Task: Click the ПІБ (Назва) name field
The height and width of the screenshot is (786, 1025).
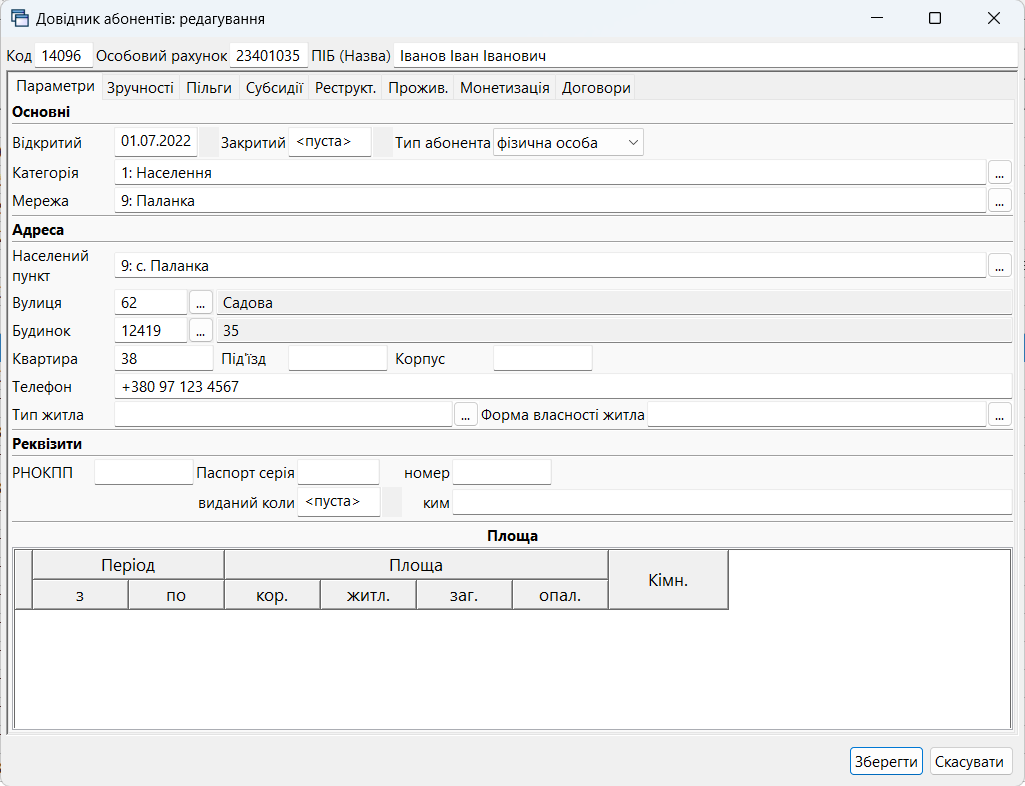Action: tap(705, 56)
